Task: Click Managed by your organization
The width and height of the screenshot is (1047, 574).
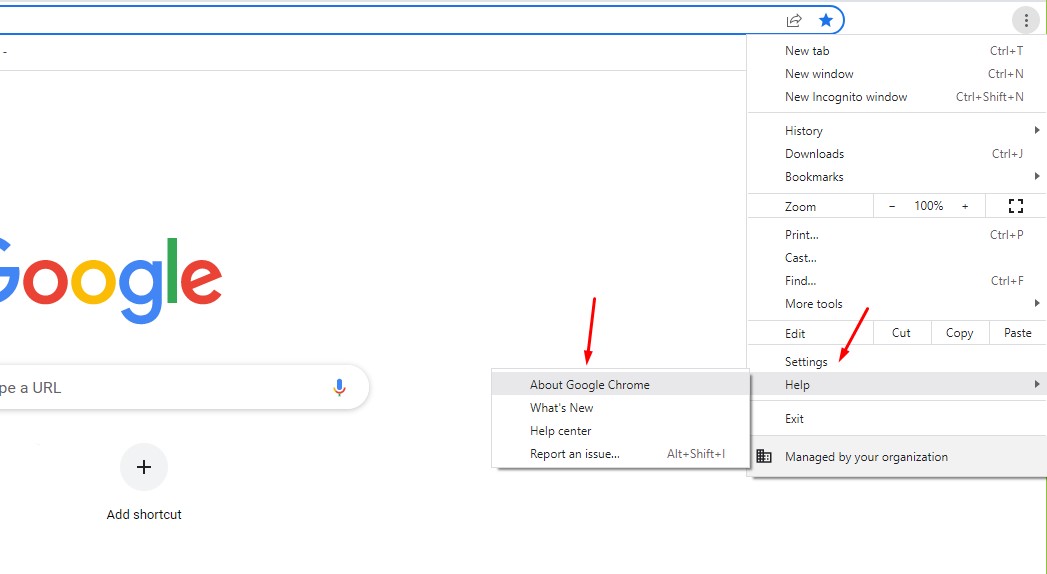Action: [x=897, y=457]
